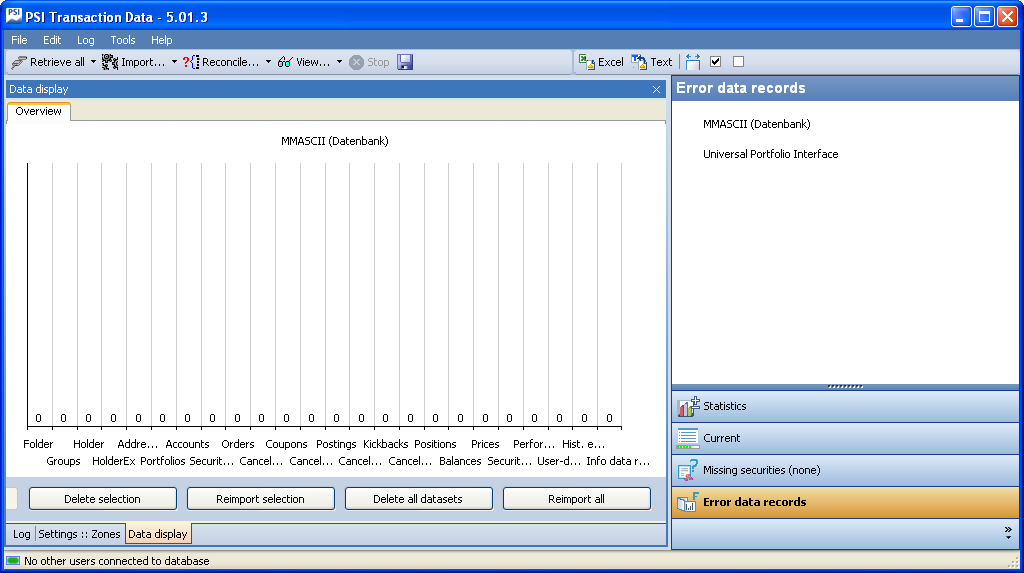Switch to the Settings :: Zones tab

pos(79,535)
